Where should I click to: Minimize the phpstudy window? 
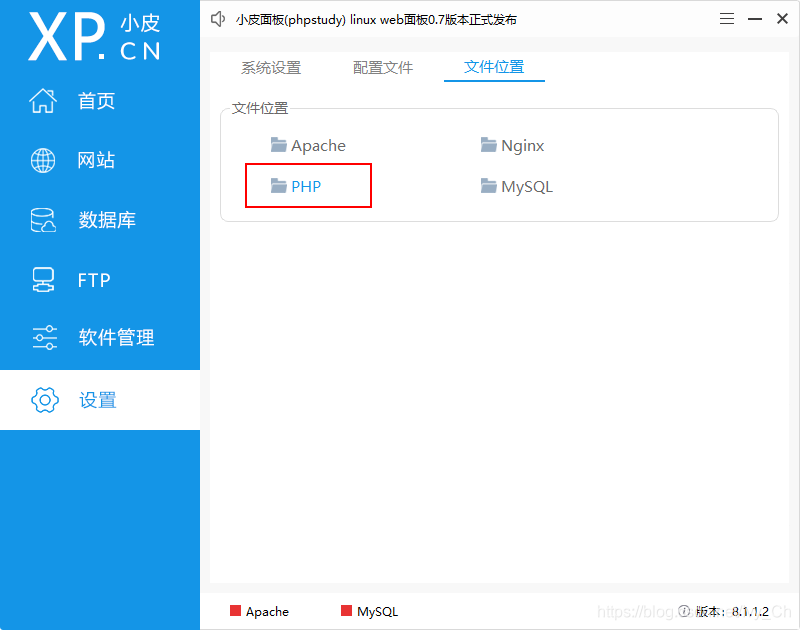coord(755,19)
